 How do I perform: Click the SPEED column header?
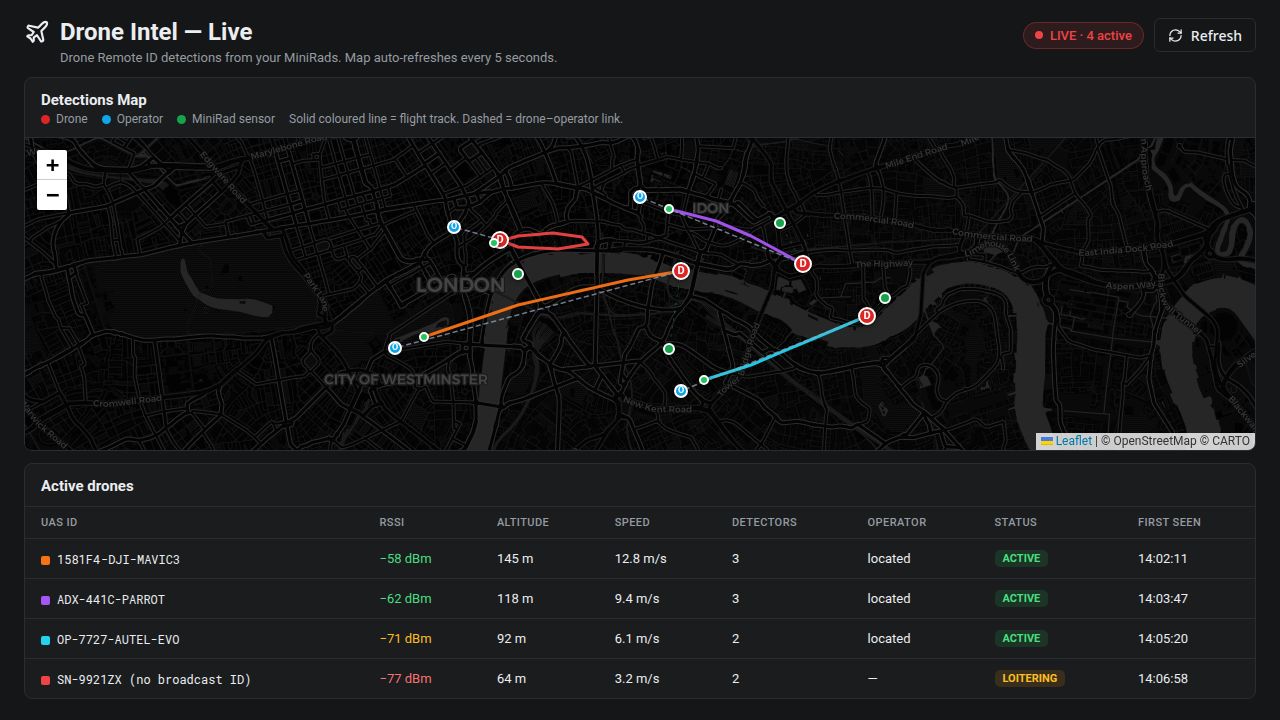tap(632, 522)
